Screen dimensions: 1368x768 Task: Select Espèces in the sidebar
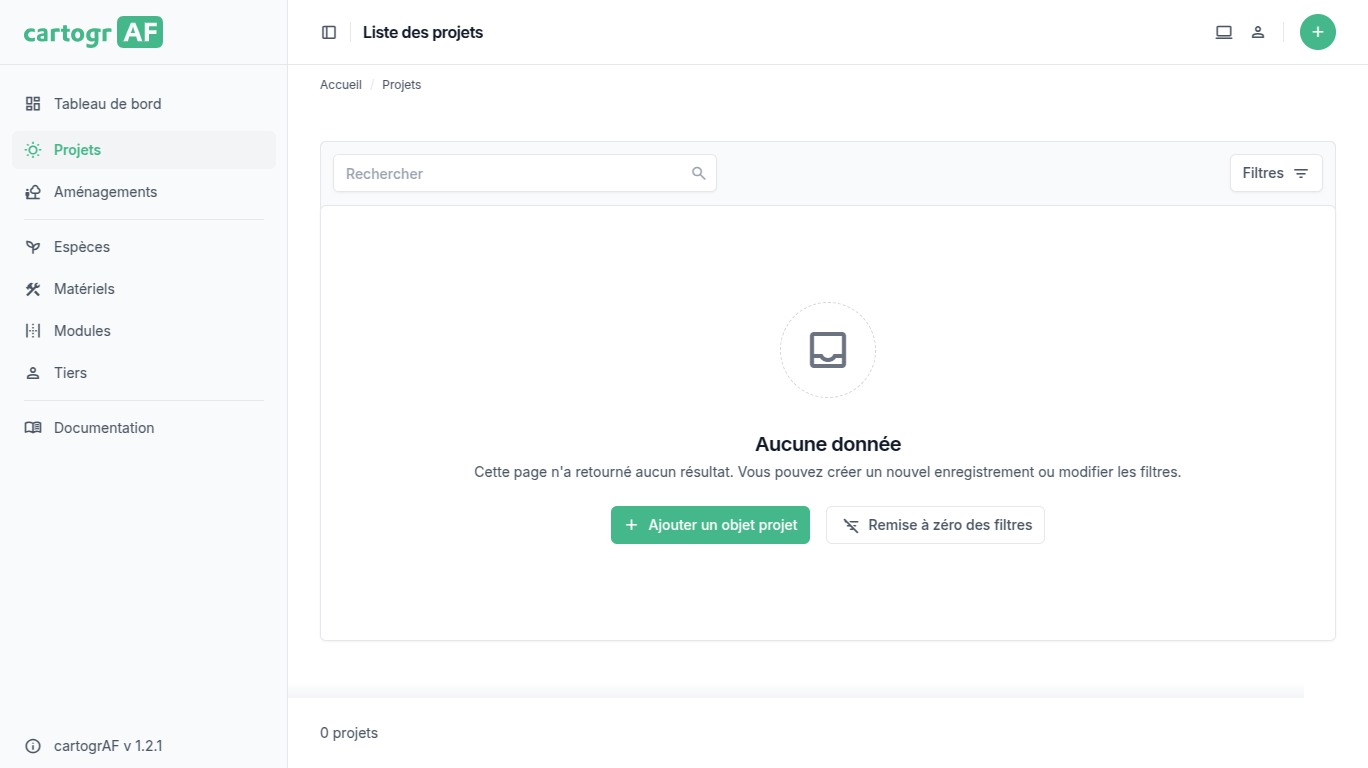click(82, 247)
